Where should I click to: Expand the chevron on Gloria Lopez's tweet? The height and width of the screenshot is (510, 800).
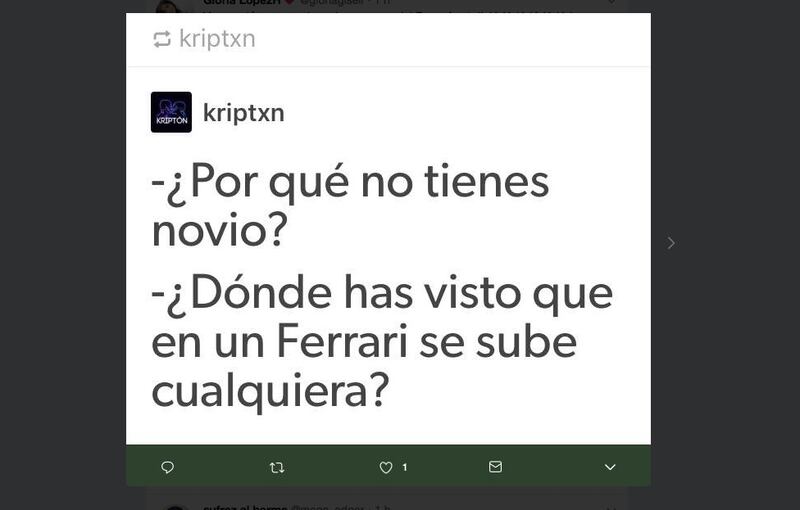click(611, 3)
